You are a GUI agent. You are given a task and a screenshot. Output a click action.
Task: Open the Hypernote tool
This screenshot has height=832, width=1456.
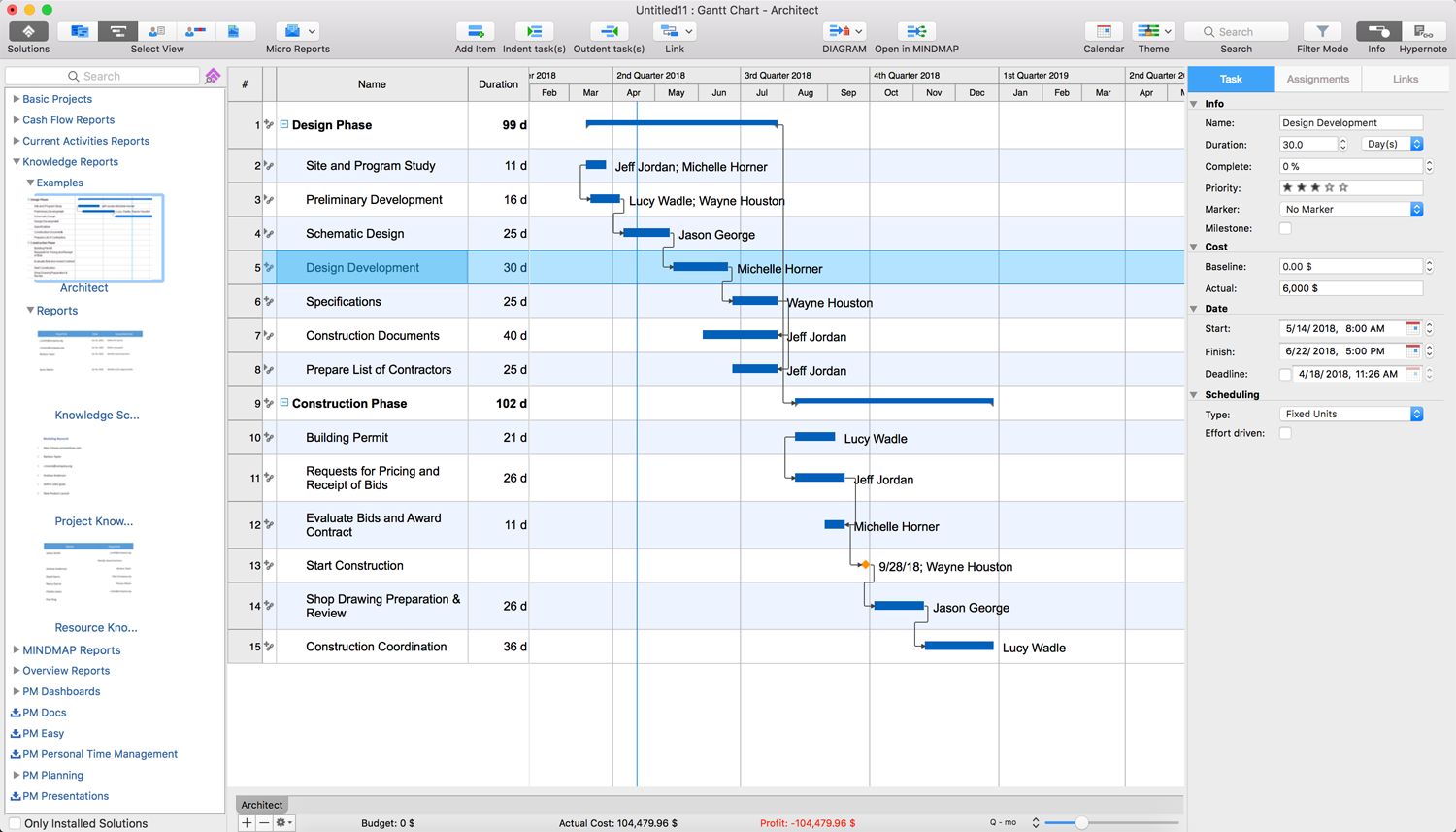[1422, 32]
